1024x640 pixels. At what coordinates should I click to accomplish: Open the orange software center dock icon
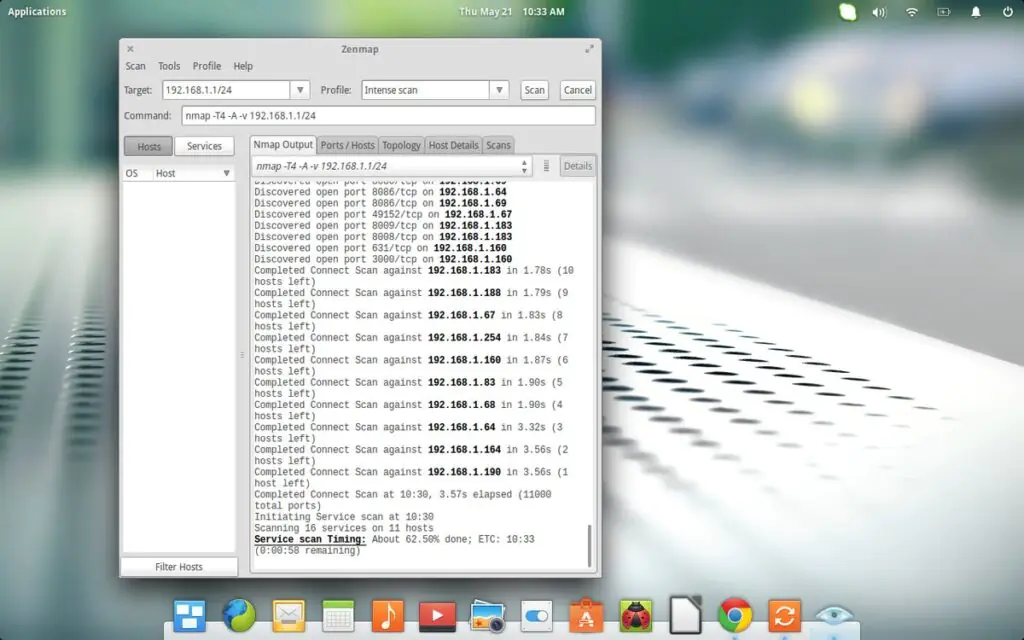[586, 615]
